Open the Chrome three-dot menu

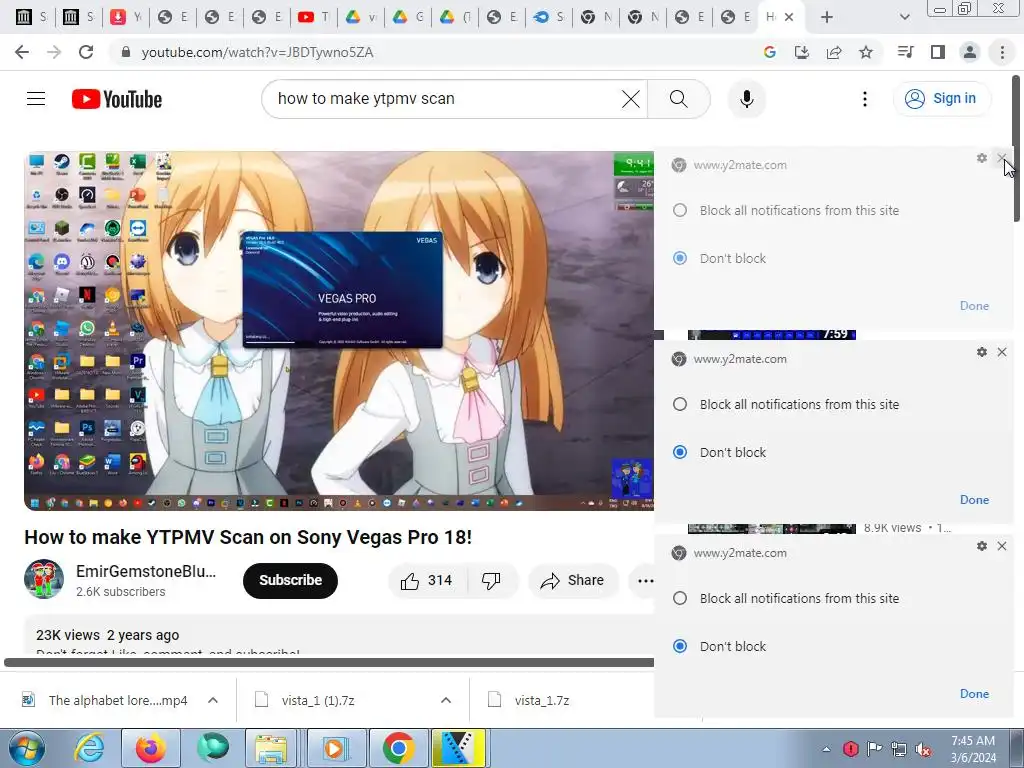[1002, 52]
